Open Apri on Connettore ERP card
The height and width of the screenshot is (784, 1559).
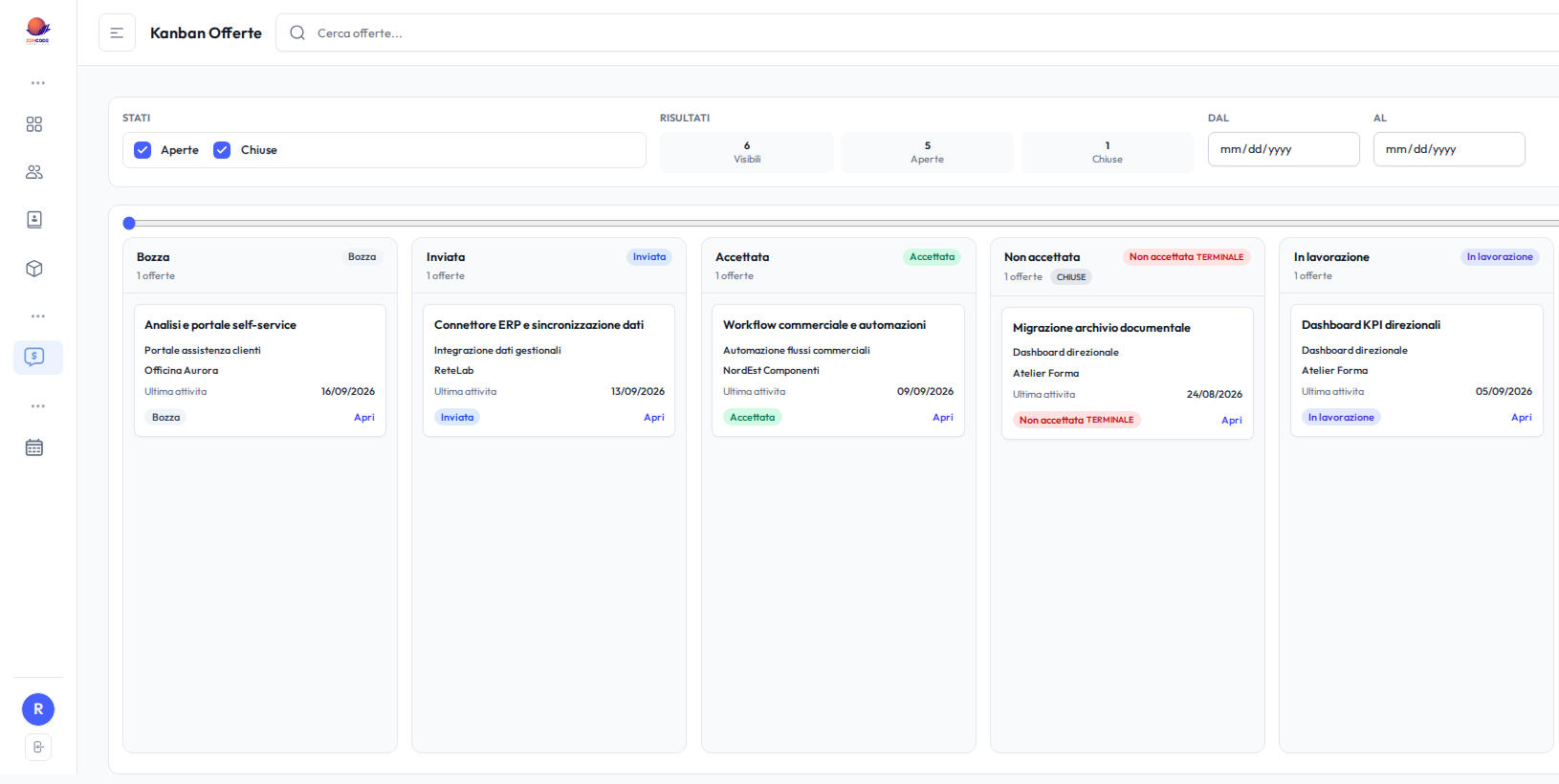coord(654,418)
